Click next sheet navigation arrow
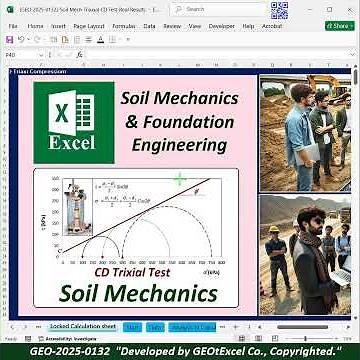This screenshot has height=360, width=360. pyautogui.click(x=25, y=327)
